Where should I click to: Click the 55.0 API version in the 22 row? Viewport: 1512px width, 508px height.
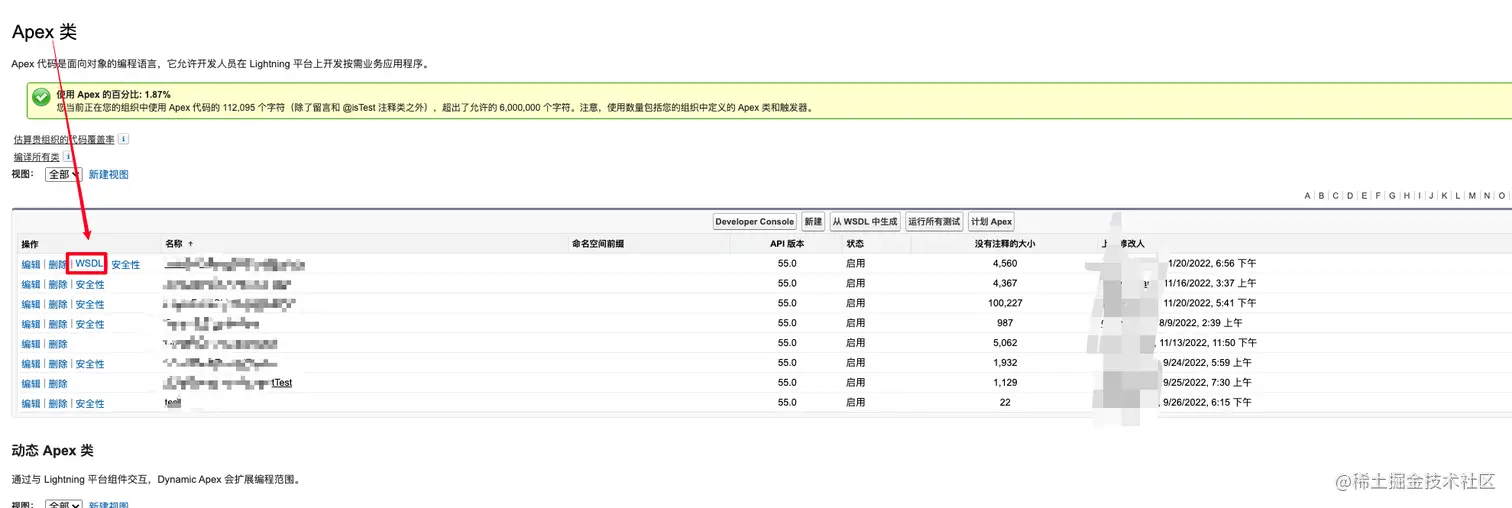[787, 402]
